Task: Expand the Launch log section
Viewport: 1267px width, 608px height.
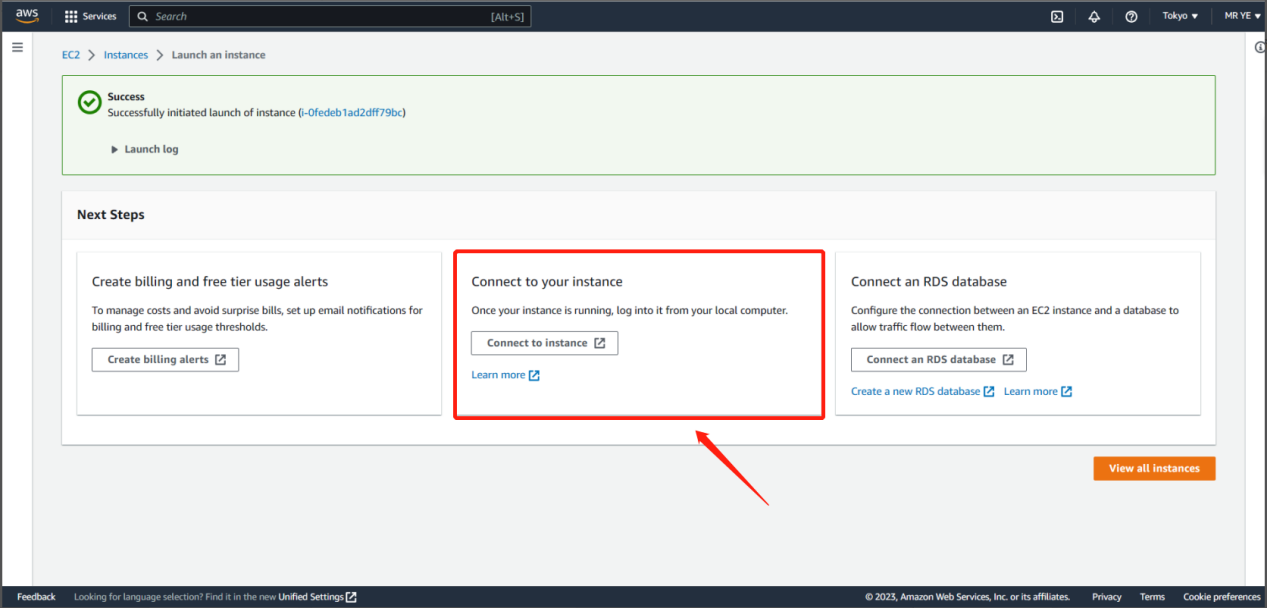Action: pyautogui.click(x=145, y=149)
